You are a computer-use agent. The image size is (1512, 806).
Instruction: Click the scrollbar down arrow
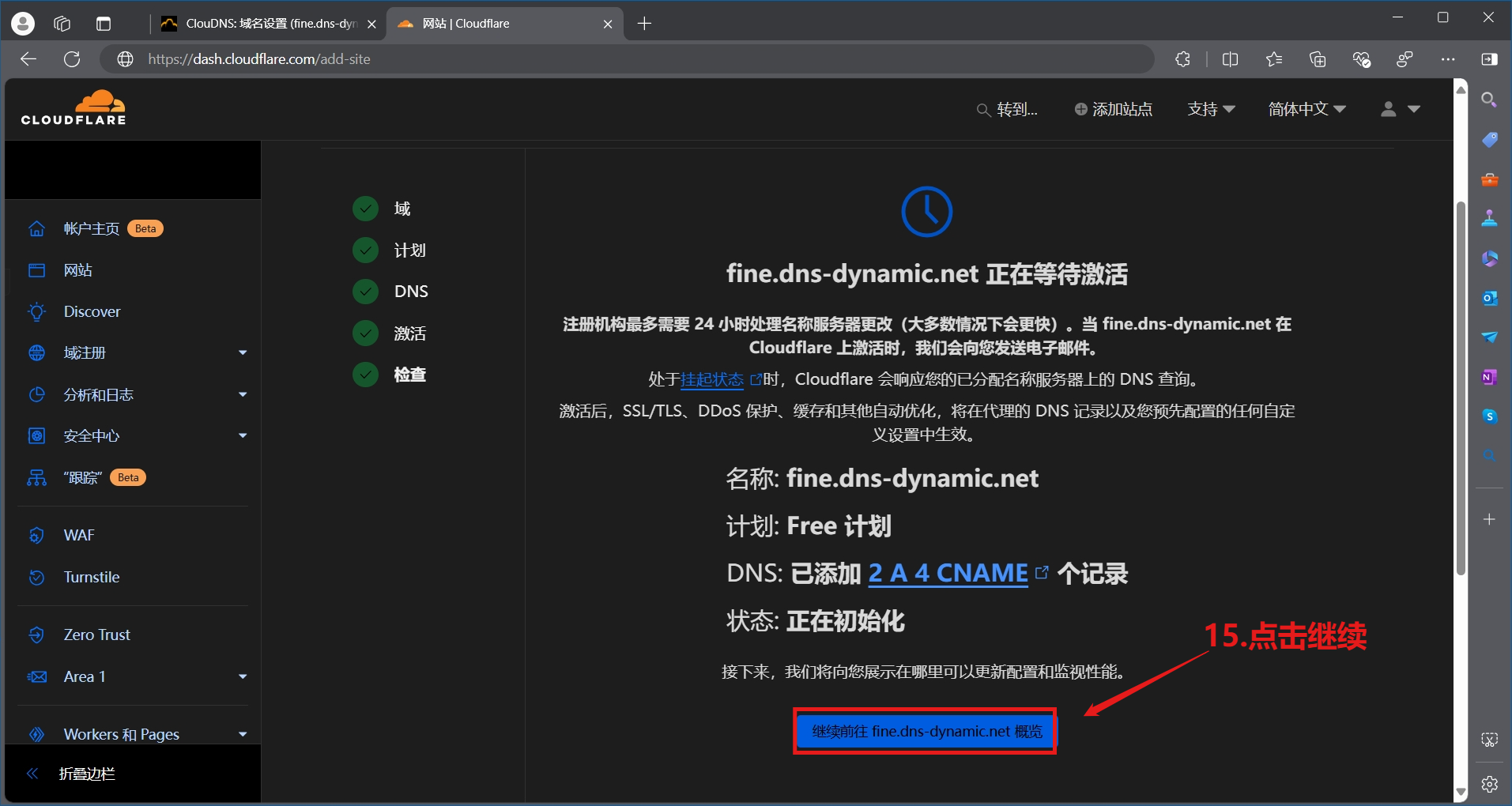(x=1461, y=792)
